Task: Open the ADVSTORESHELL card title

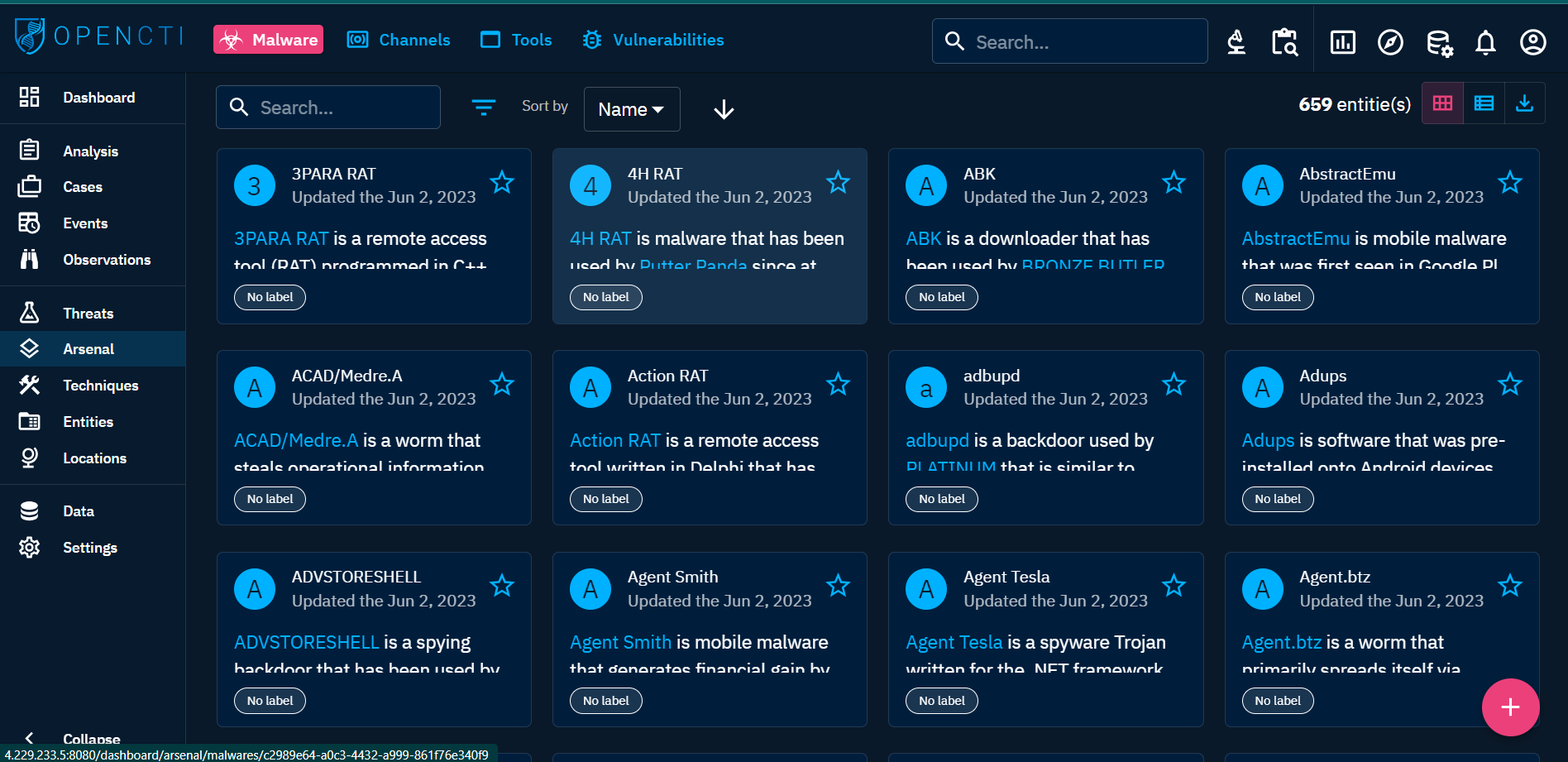Action: pos(356,577)
